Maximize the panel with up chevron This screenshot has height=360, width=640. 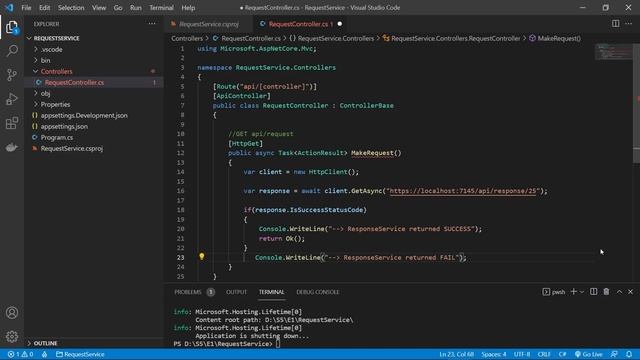point(619,291)
